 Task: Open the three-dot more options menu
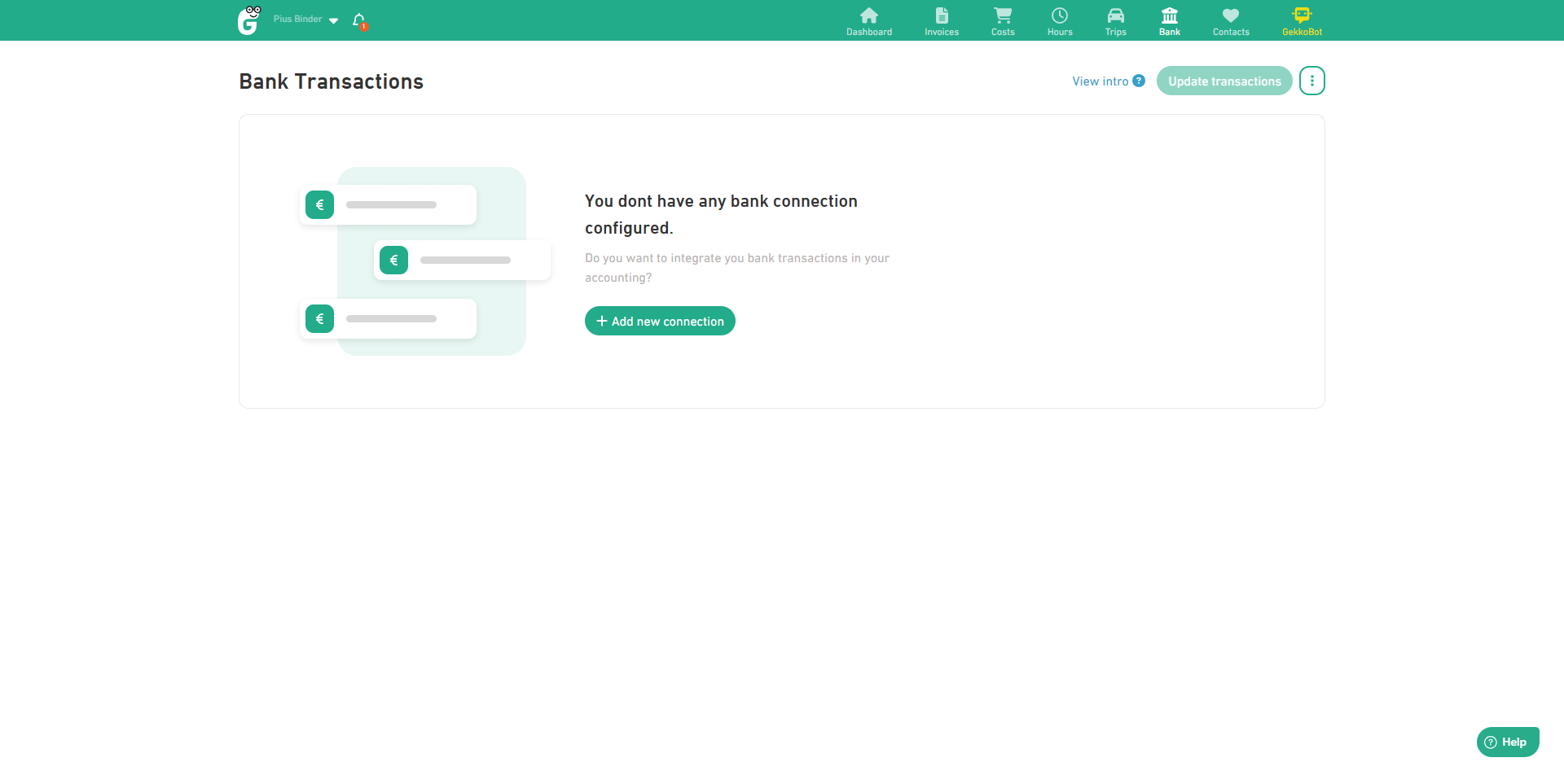1311,81
